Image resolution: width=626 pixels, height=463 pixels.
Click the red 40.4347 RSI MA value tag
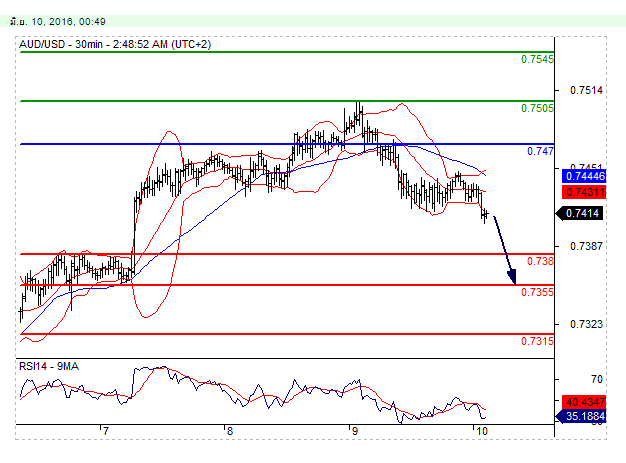click(584, 402)
